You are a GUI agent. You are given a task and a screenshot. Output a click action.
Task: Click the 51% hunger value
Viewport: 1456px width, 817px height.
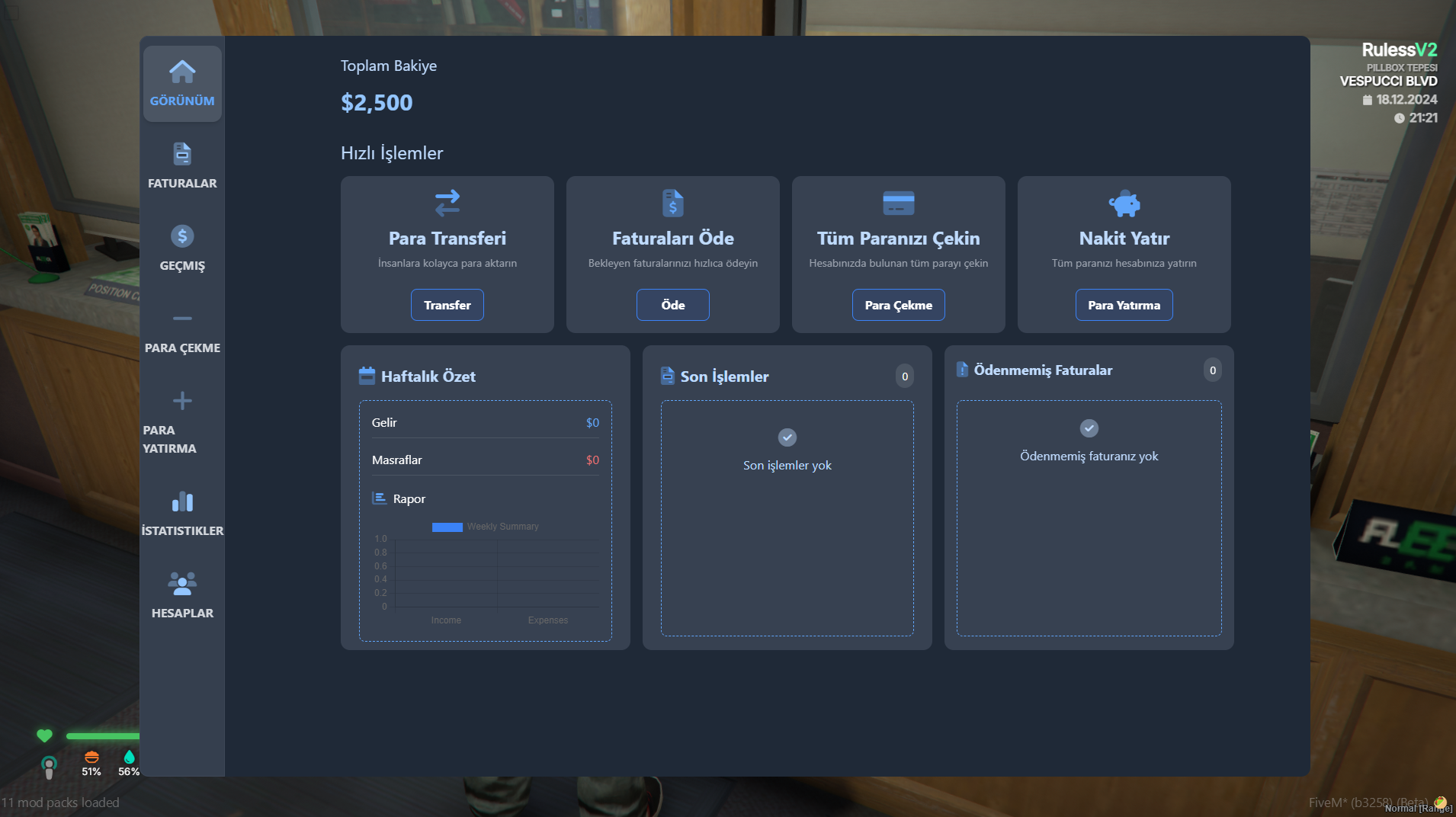coord(91,771)
